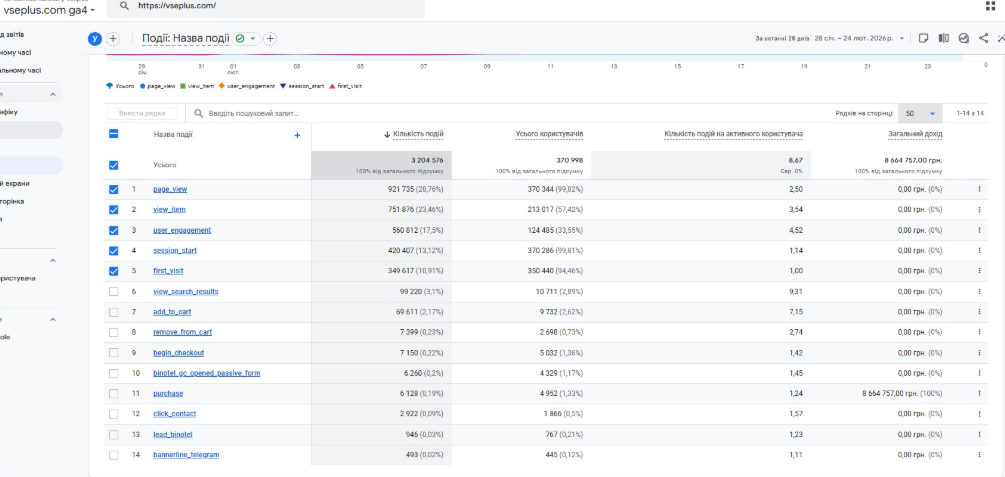Image resolution: width=1005 pixels, height=477 pixels.
Task: Open the begin_checkout event link
Action: 178,353
